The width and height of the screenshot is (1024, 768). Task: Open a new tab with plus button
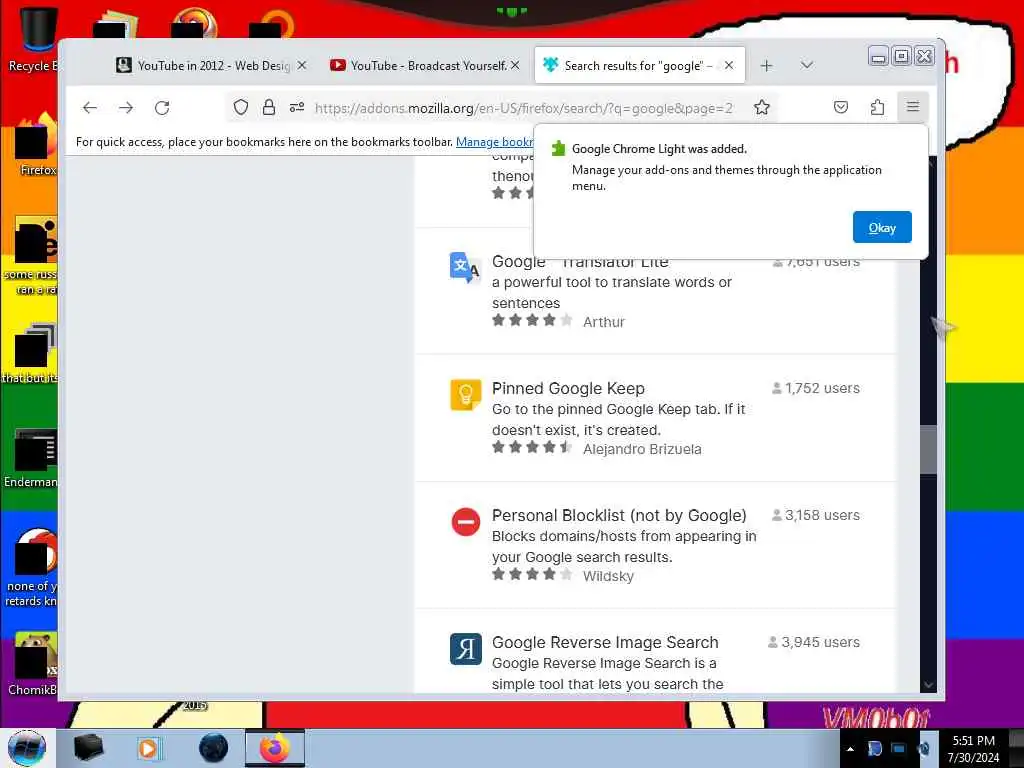767,65
